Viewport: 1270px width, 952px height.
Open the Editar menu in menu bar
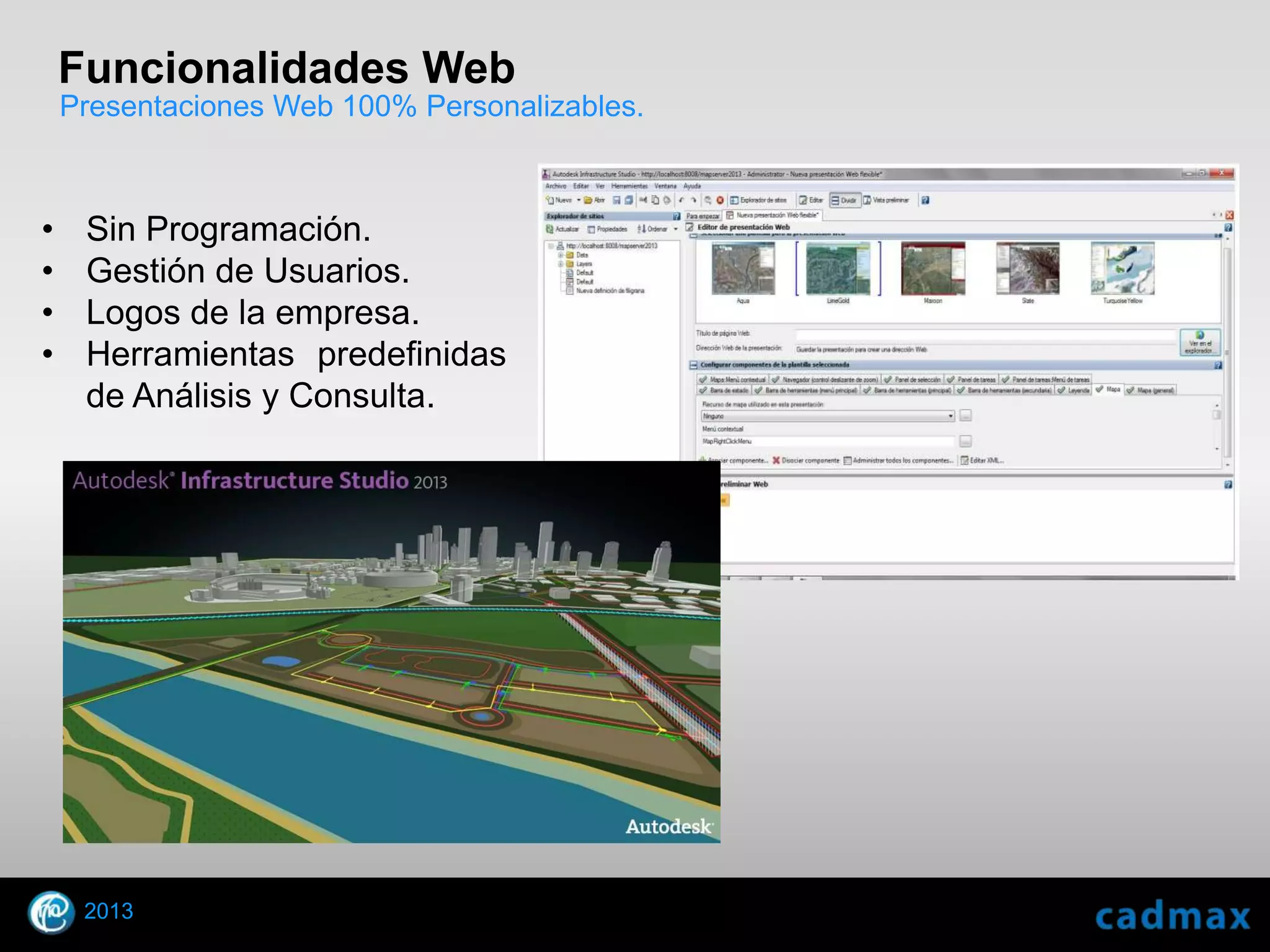tap(581, 186)
